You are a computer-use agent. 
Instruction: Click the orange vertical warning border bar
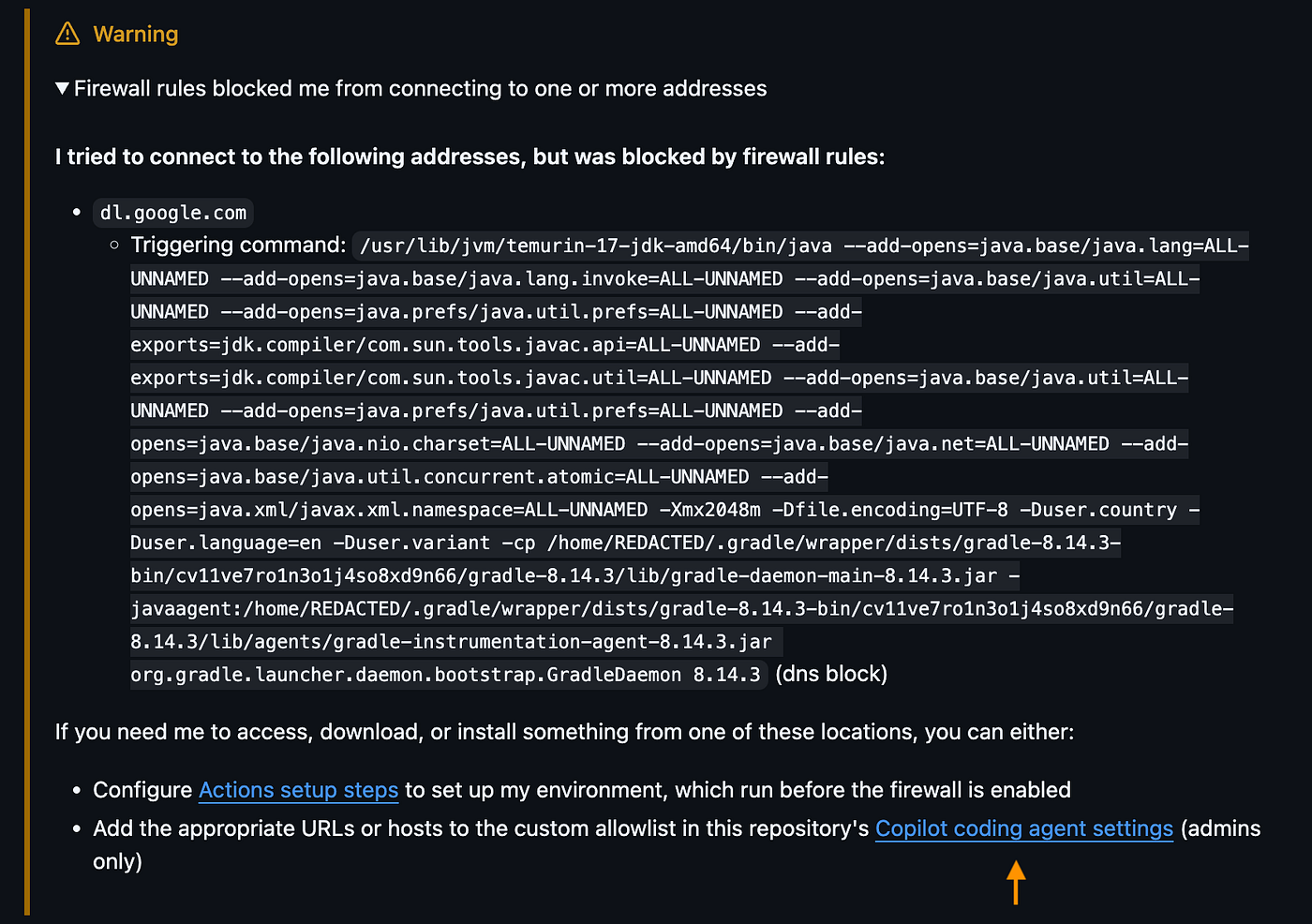click(27, 462)
